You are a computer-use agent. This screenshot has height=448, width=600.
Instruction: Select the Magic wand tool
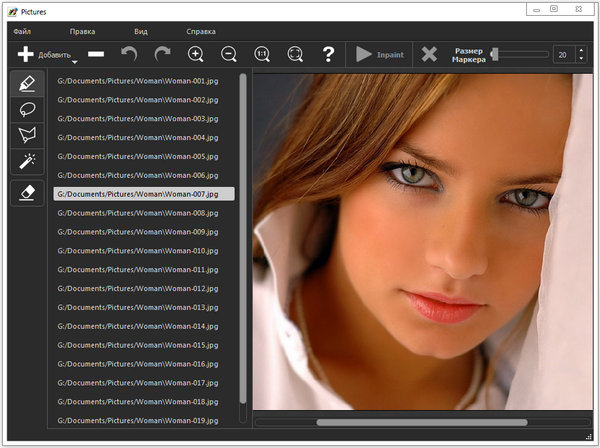click(27, 161)
